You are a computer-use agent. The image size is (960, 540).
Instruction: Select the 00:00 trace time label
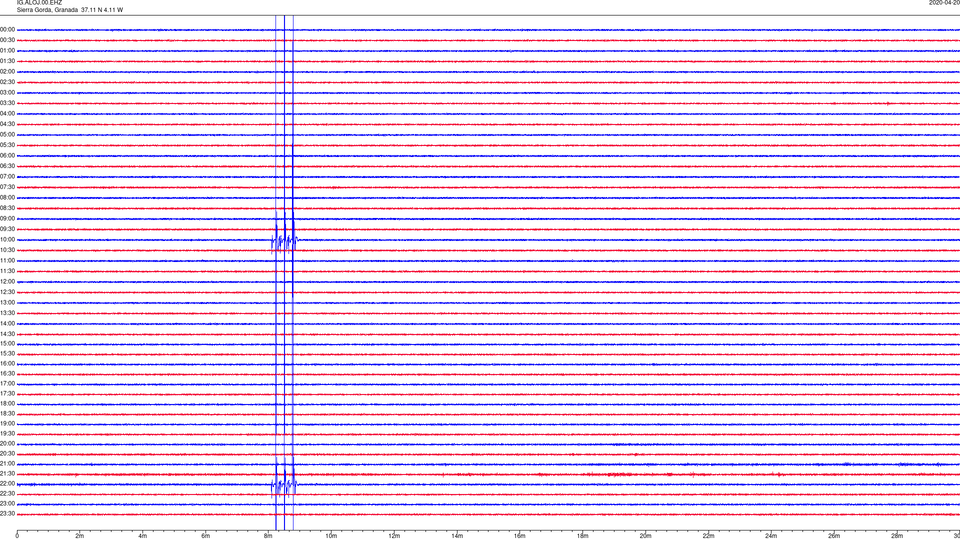tap(7, 29)
